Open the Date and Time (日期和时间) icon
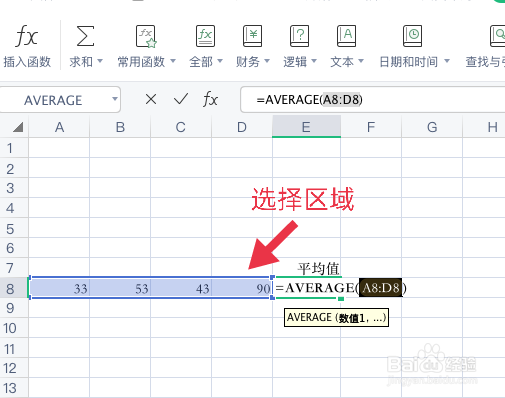Screen dimensions: 505x398 coord(412,36)
